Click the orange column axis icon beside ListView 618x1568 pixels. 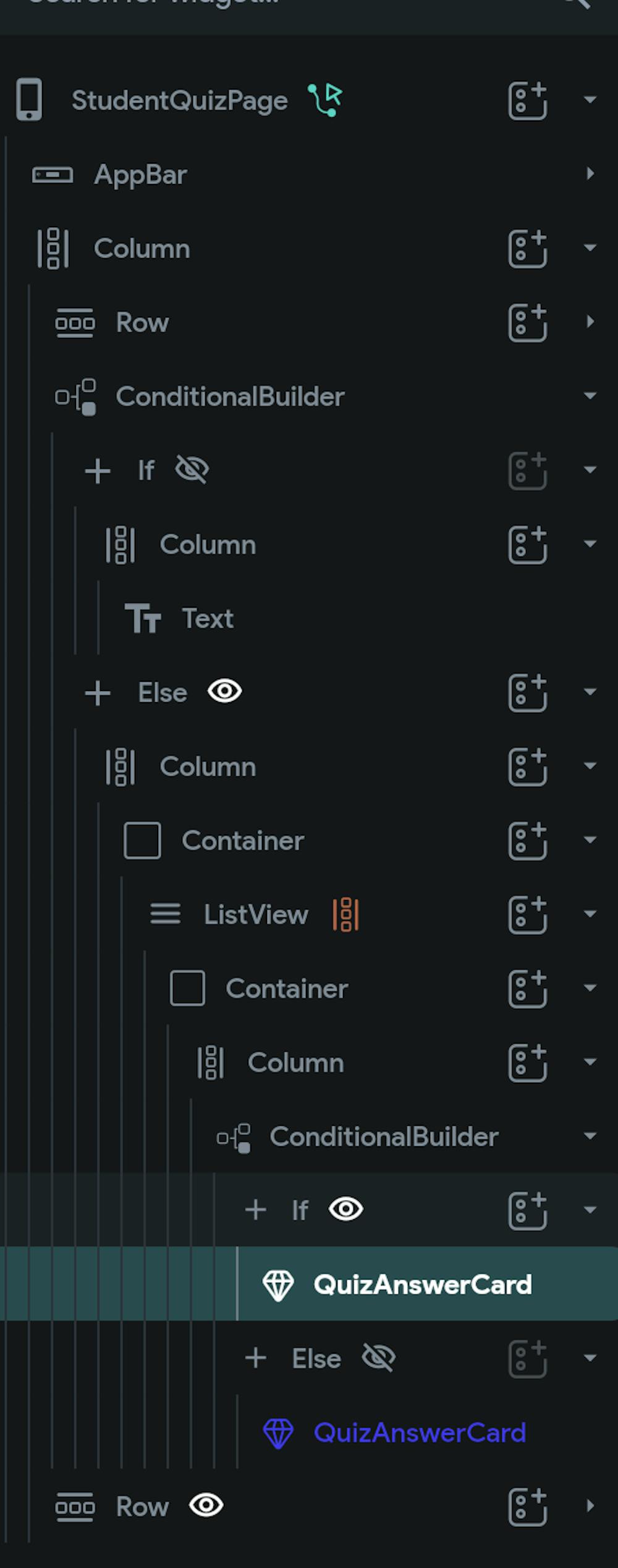tap(345, 914)
